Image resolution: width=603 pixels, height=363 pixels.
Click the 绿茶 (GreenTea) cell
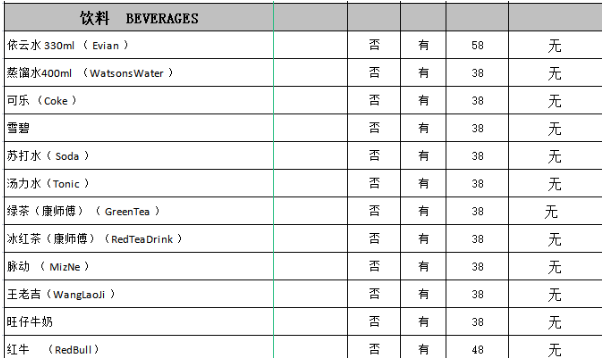point(139,211)
